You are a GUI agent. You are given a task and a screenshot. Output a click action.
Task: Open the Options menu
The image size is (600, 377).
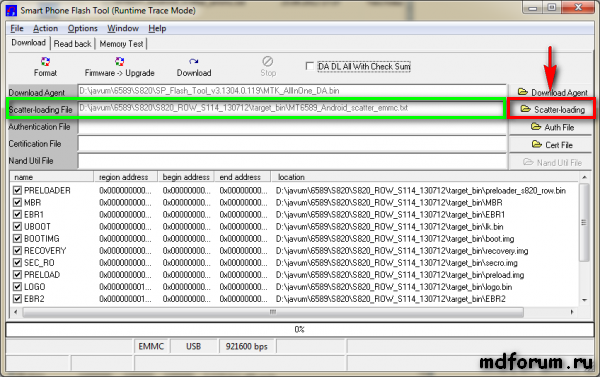pos(82,28)
